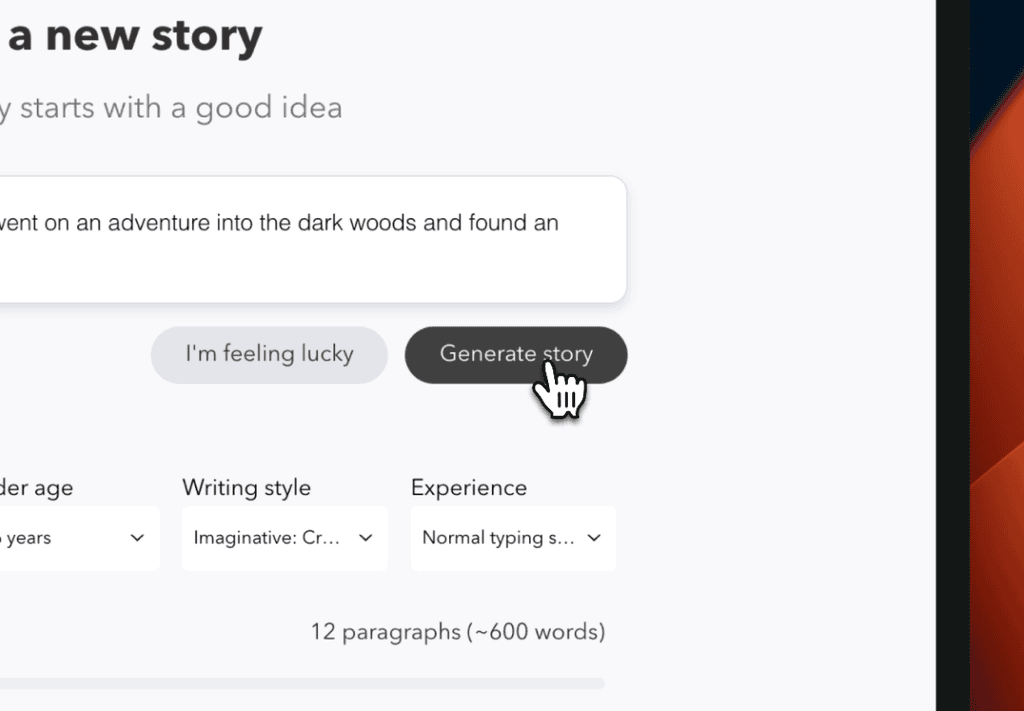Open the Experience dropdown

(x=512, y=537)
